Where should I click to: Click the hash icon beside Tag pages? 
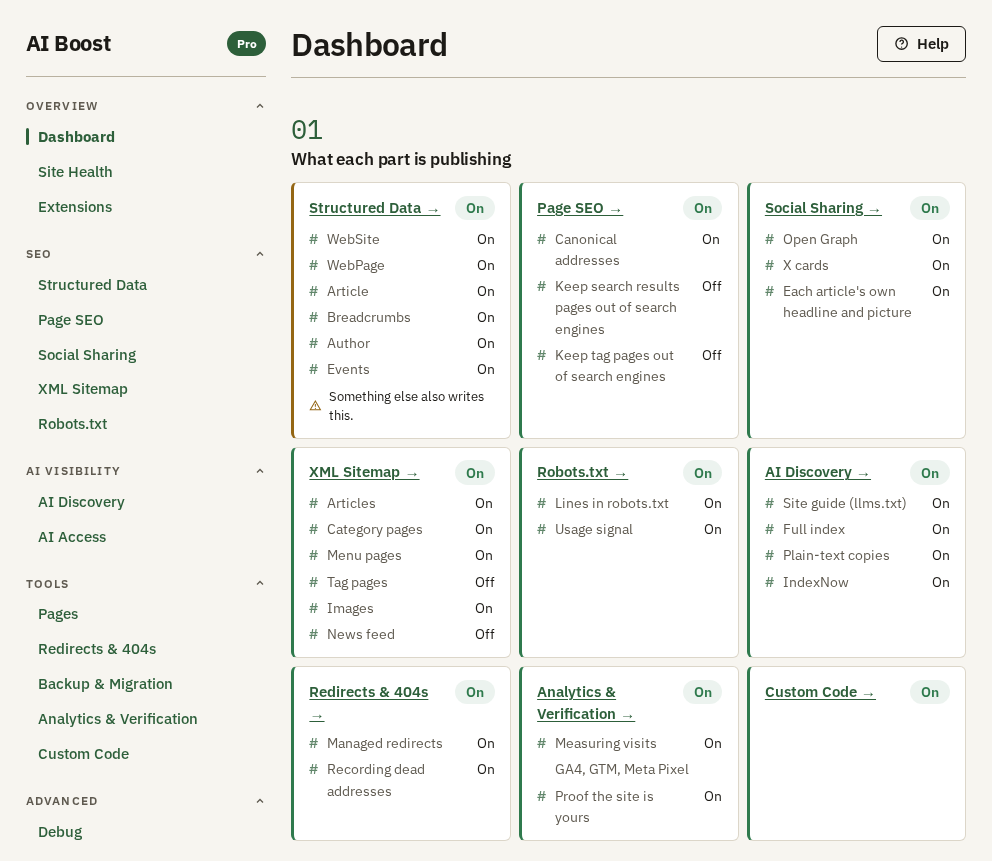tap(313, 583)
